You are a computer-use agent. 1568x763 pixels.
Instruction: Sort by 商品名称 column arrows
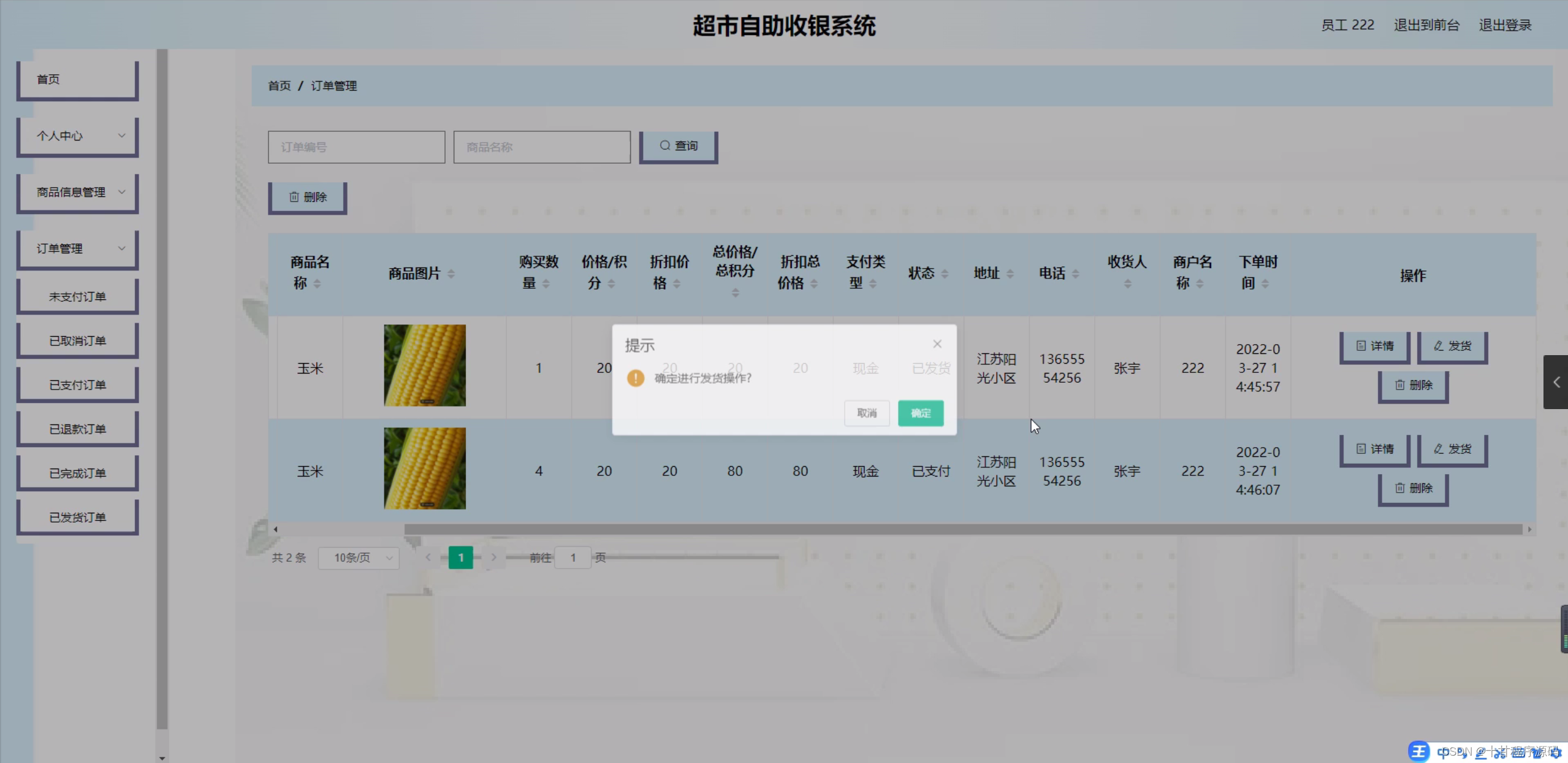[x=317, y=283]
